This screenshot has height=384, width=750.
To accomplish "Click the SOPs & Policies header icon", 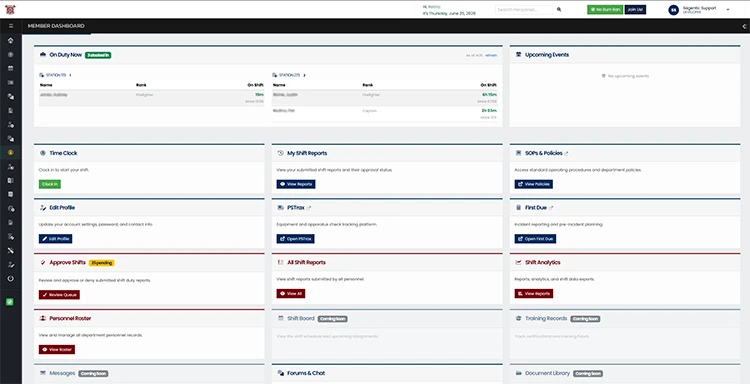I will (518, 154).
